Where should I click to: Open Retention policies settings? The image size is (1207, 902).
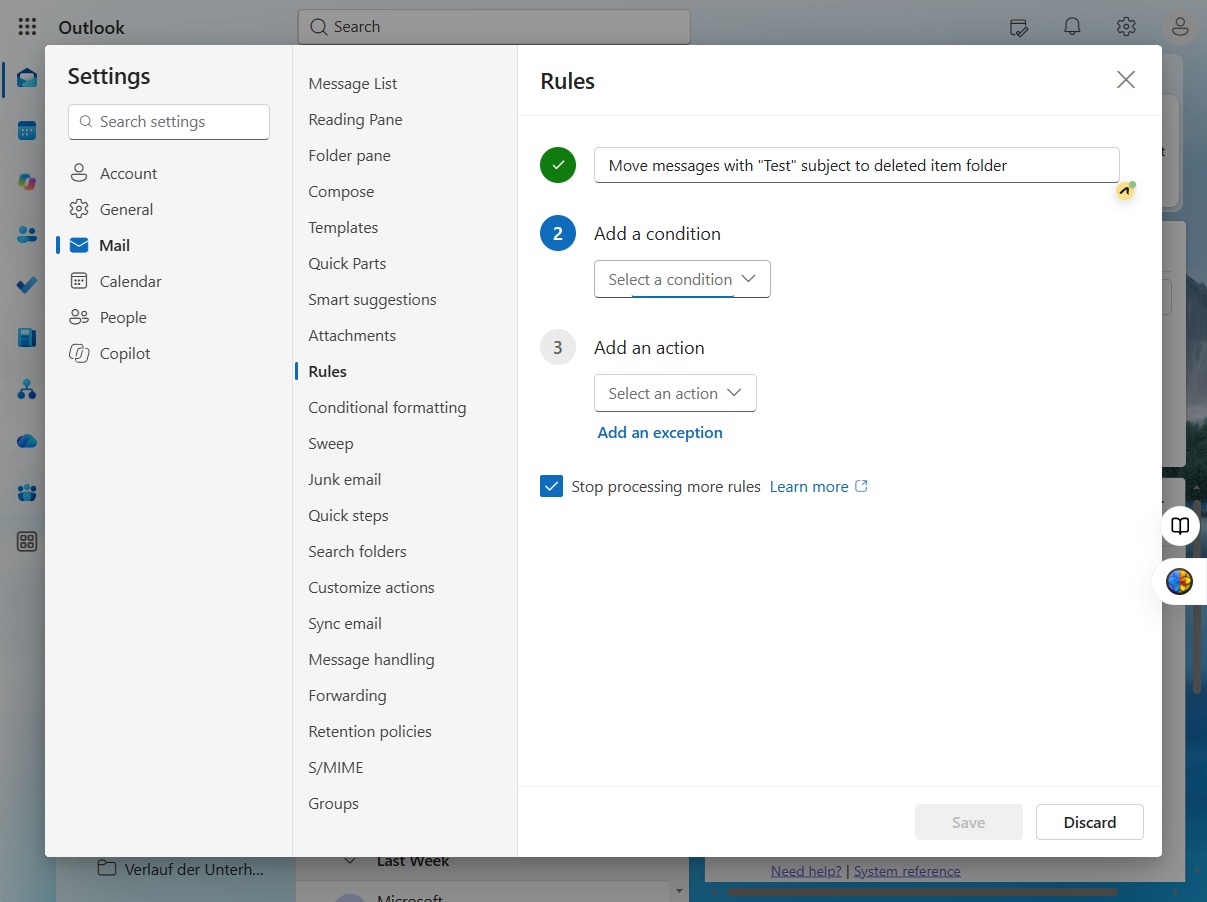click(370, 731)
